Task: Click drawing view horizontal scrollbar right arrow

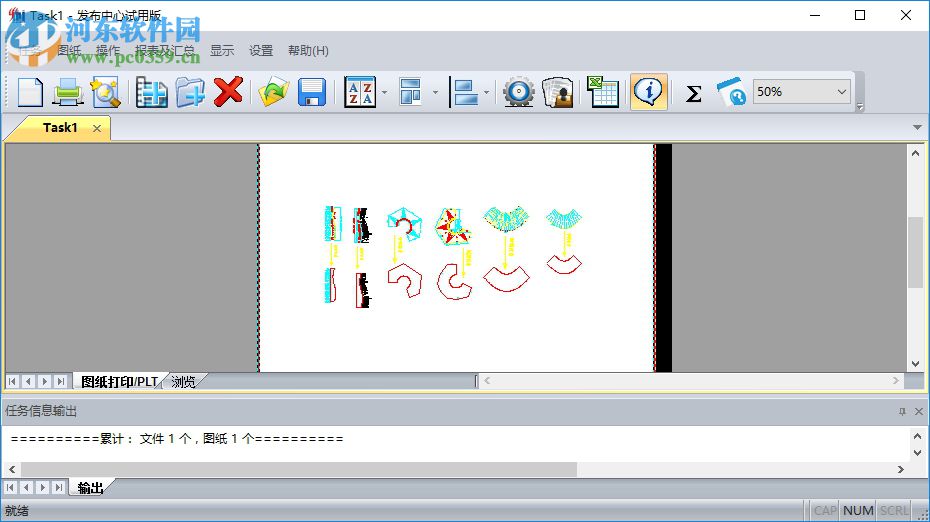Action: [x=896, y=381]
